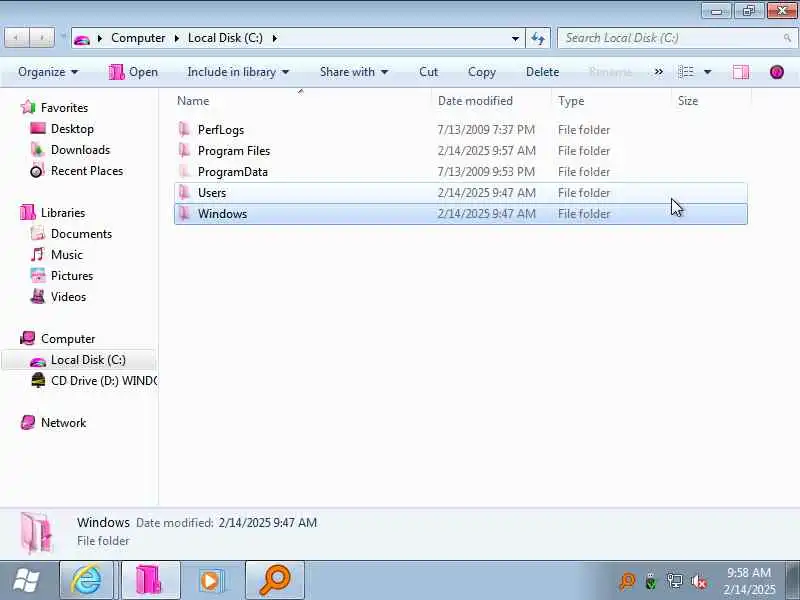Expand the arrow before Computer in path
This screenshot has width=800, height=600.
click(99, 38)
